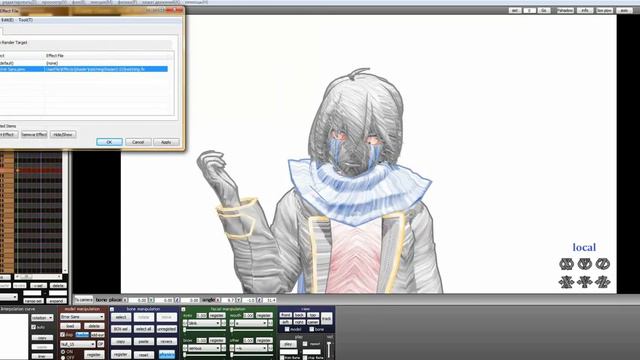Image resolution: width=640 pixels, height=360 pixels.
Task: Switch to top view
Action: [x=313, y=315]
